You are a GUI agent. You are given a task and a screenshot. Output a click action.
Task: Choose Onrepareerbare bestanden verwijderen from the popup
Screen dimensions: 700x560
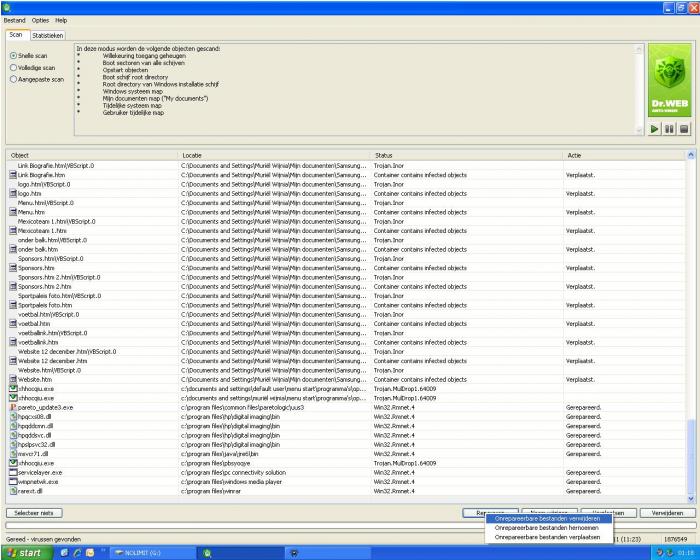(x=548, y=519)
